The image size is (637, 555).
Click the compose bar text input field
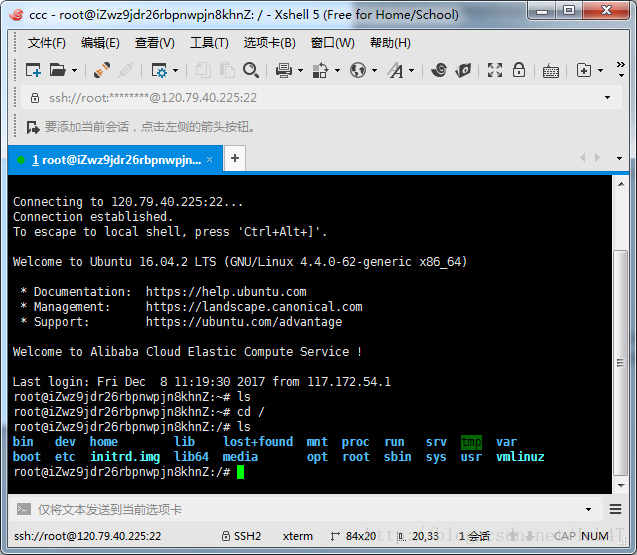tap(300, 509)
